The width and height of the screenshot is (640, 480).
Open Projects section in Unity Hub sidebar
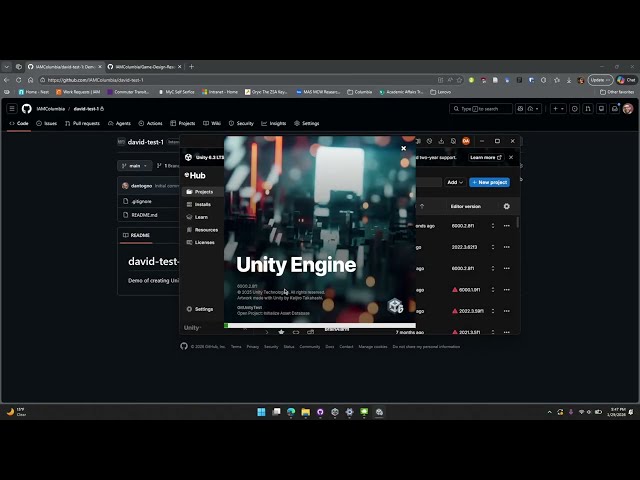coord(202,192)
